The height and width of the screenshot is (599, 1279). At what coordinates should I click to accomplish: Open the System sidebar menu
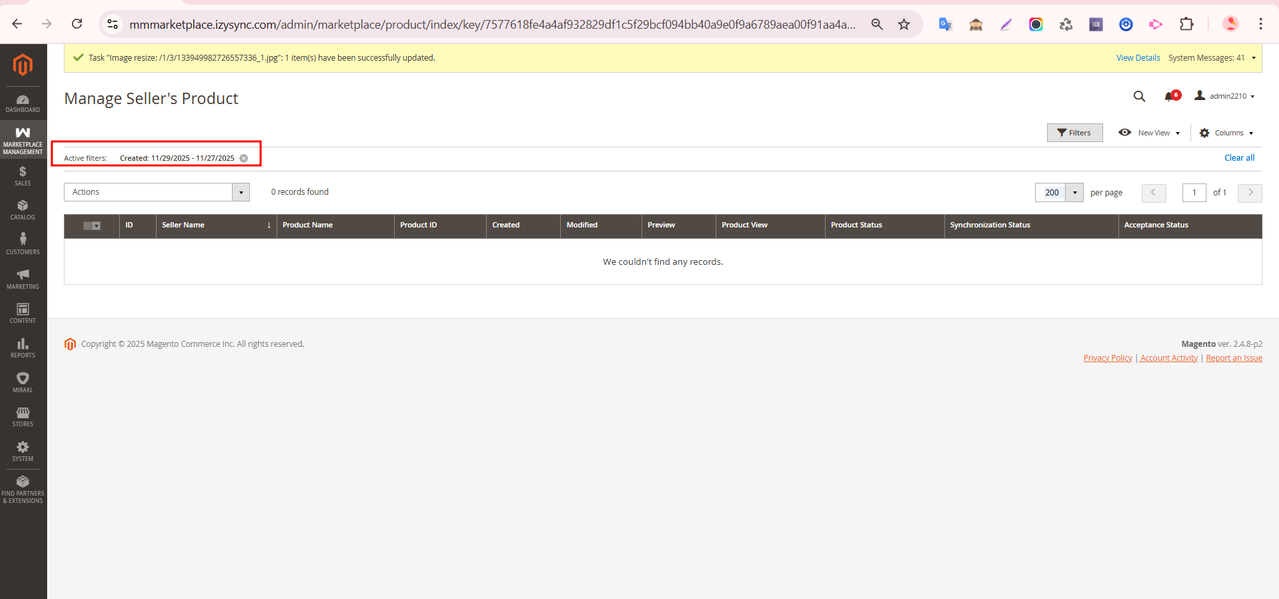(x=23, y=451)
